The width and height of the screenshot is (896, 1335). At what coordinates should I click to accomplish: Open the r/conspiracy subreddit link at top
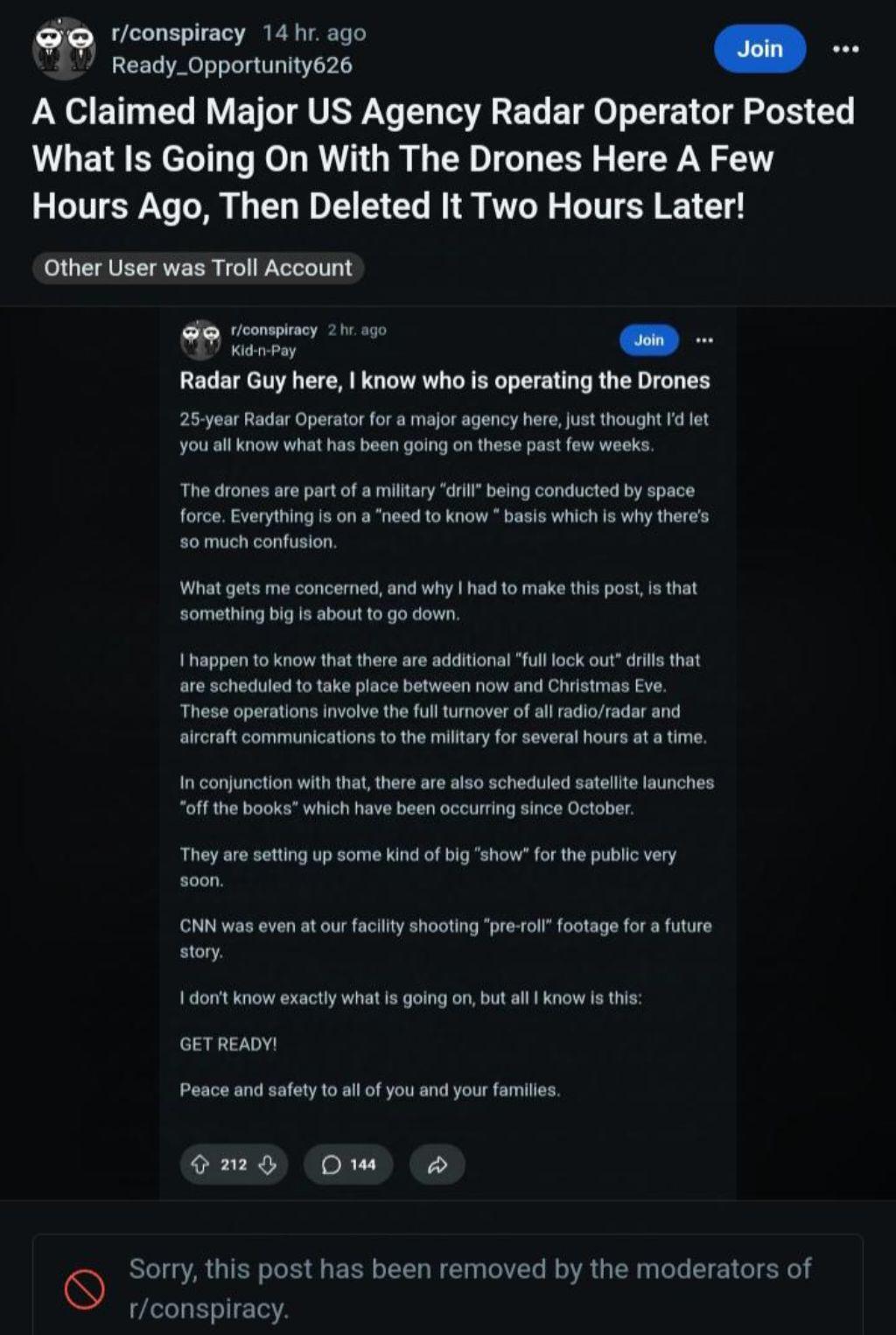[178, 33]
